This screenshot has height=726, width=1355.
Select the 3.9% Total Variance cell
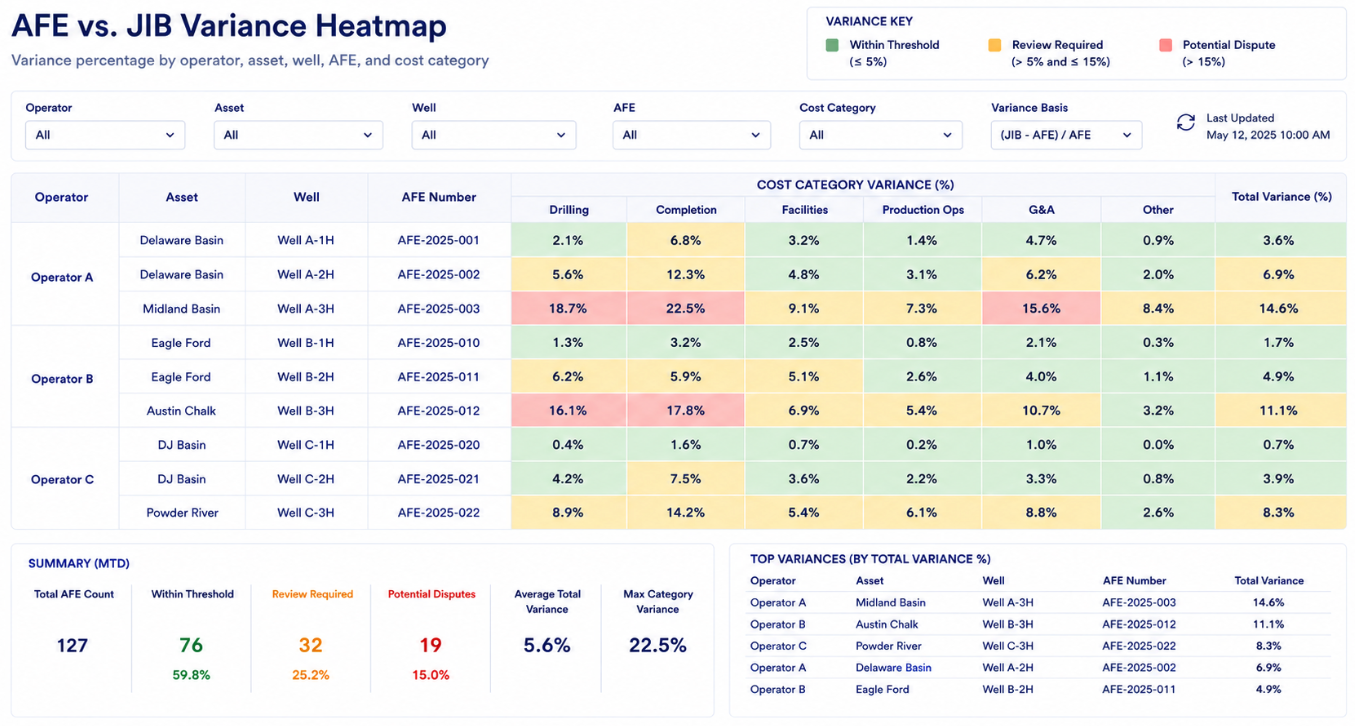(x=1281, y=479)
